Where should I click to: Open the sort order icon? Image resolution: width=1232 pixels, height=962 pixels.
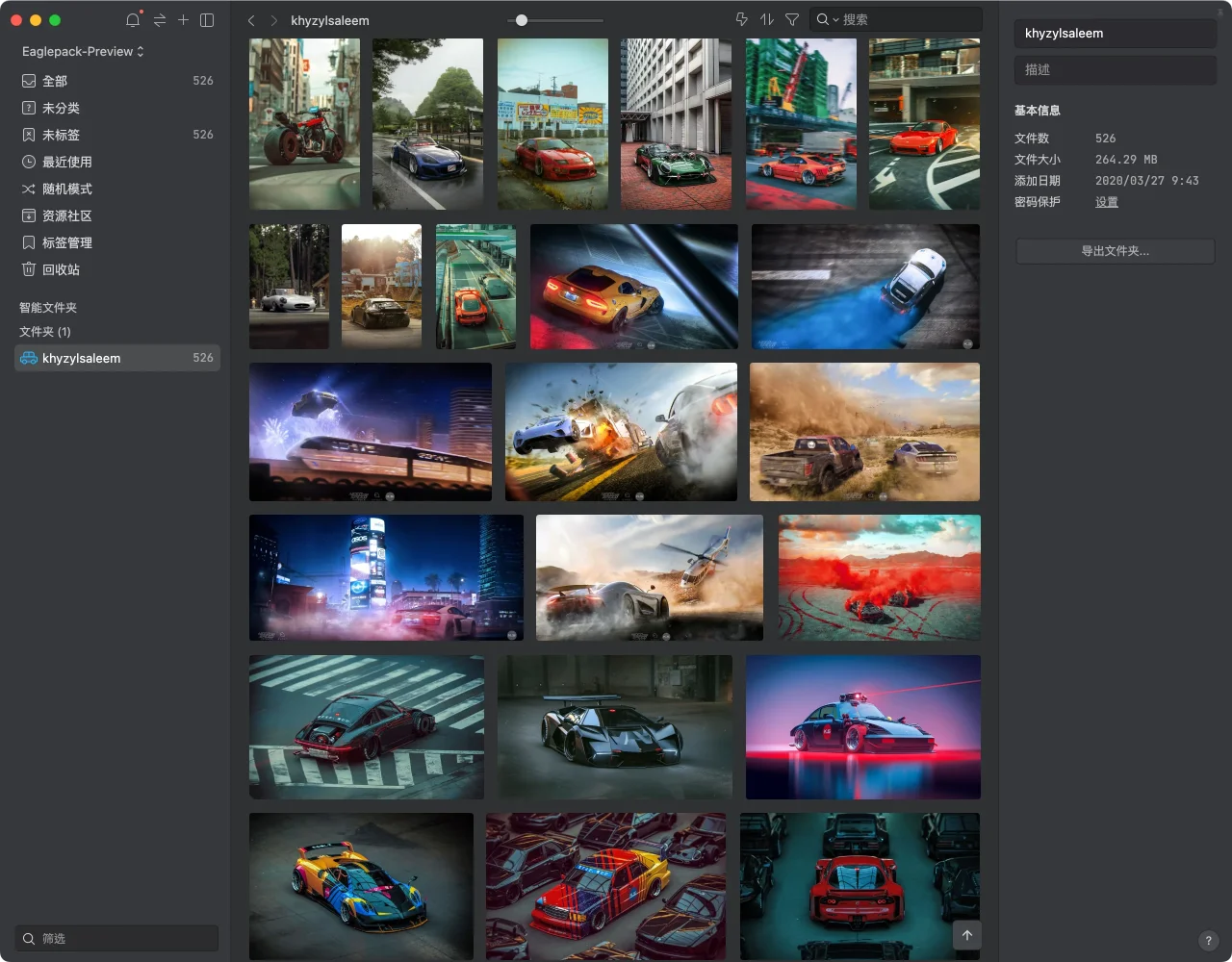[767, 19]
